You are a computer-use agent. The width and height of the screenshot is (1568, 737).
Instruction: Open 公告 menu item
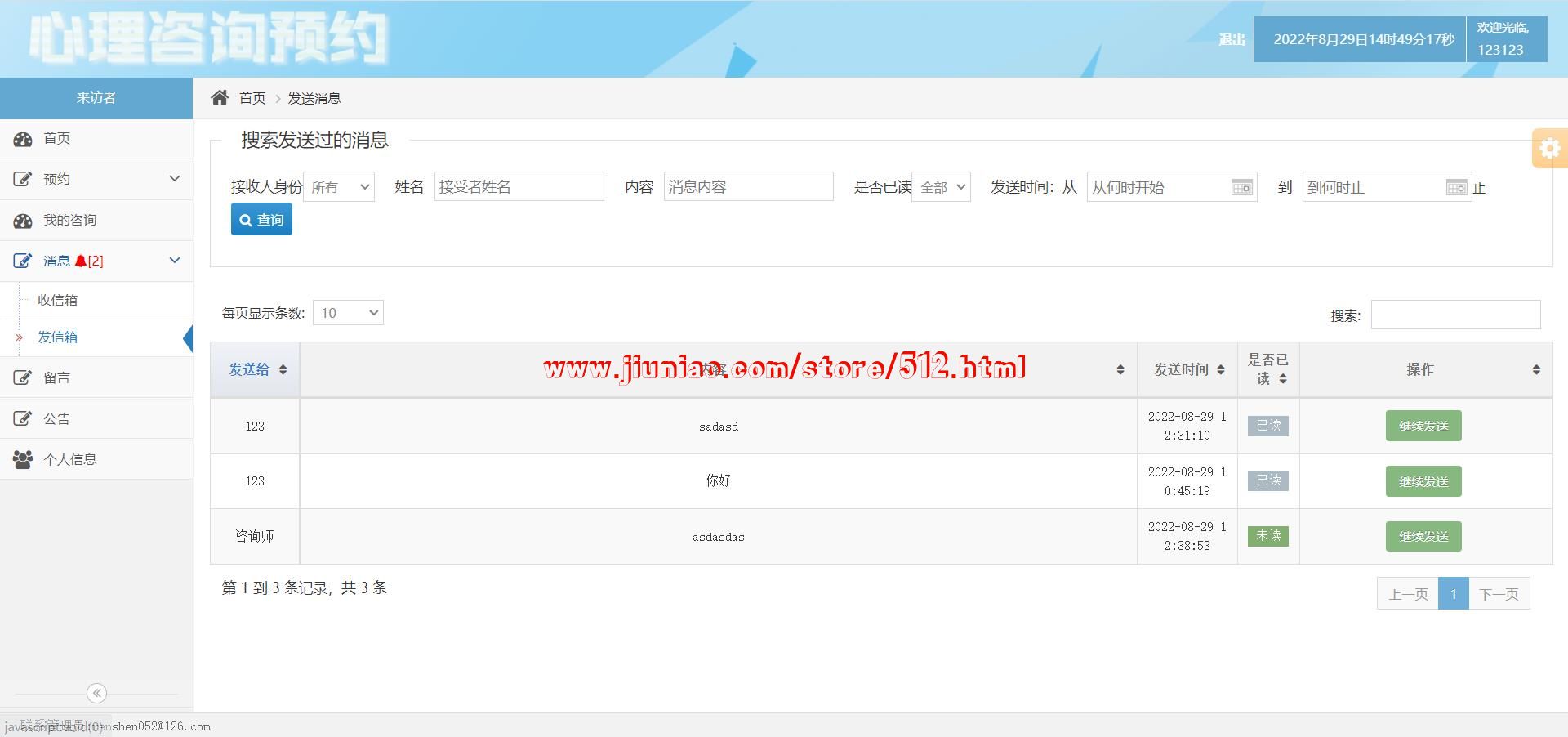click(x=96, y=419)
